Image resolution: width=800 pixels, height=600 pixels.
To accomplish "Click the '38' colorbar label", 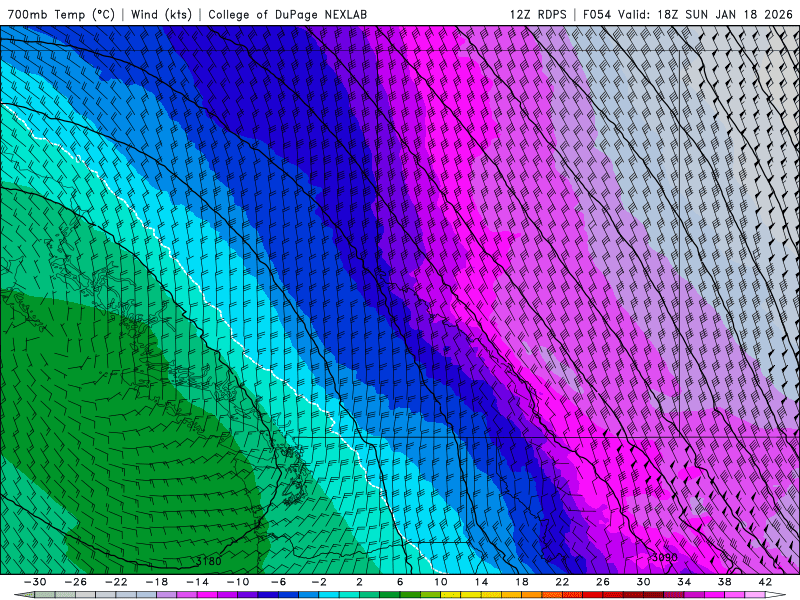I will pyautogui.click(x=724, y=582).
